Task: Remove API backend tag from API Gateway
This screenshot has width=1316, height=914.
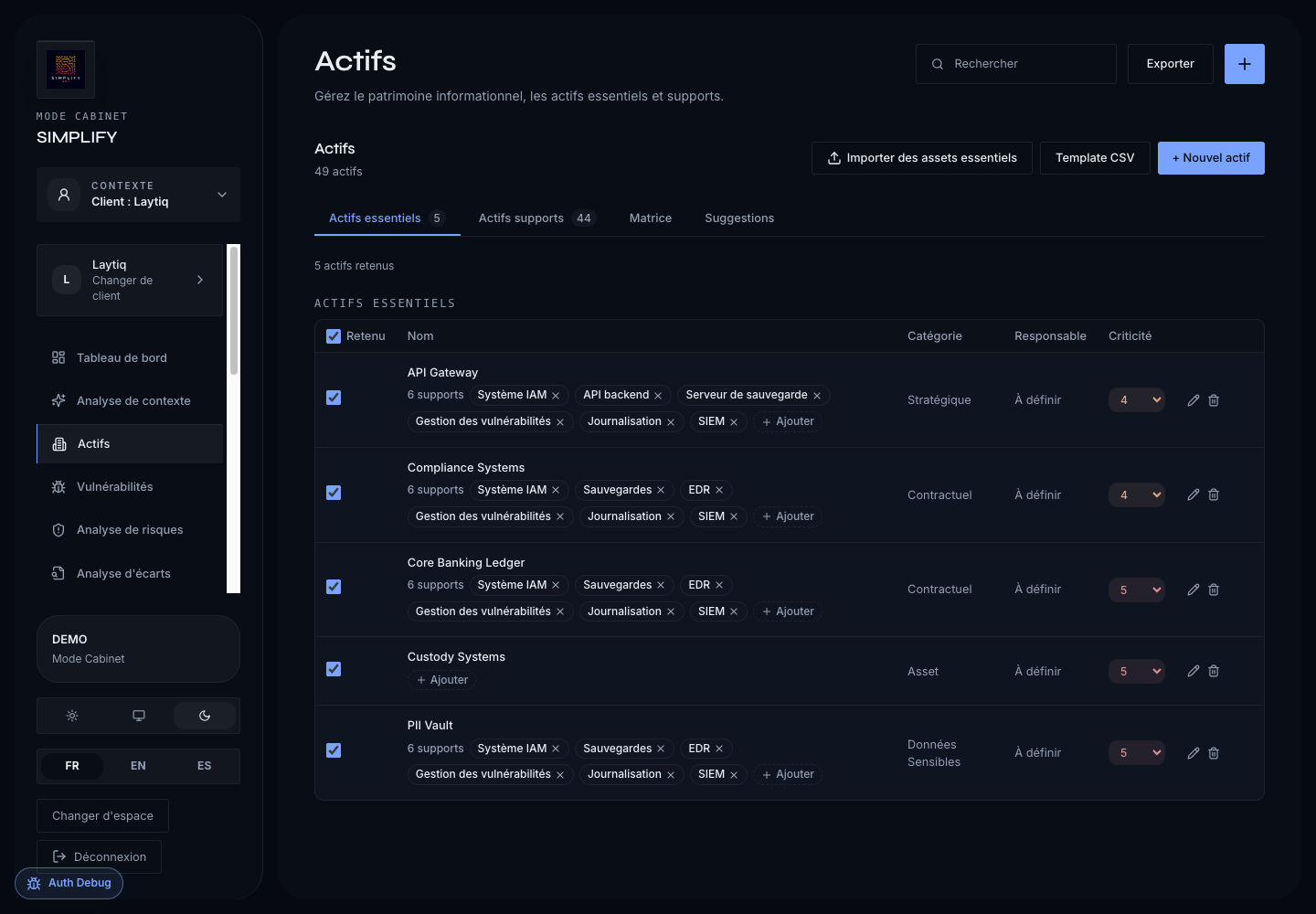Action: click(658, 396)
